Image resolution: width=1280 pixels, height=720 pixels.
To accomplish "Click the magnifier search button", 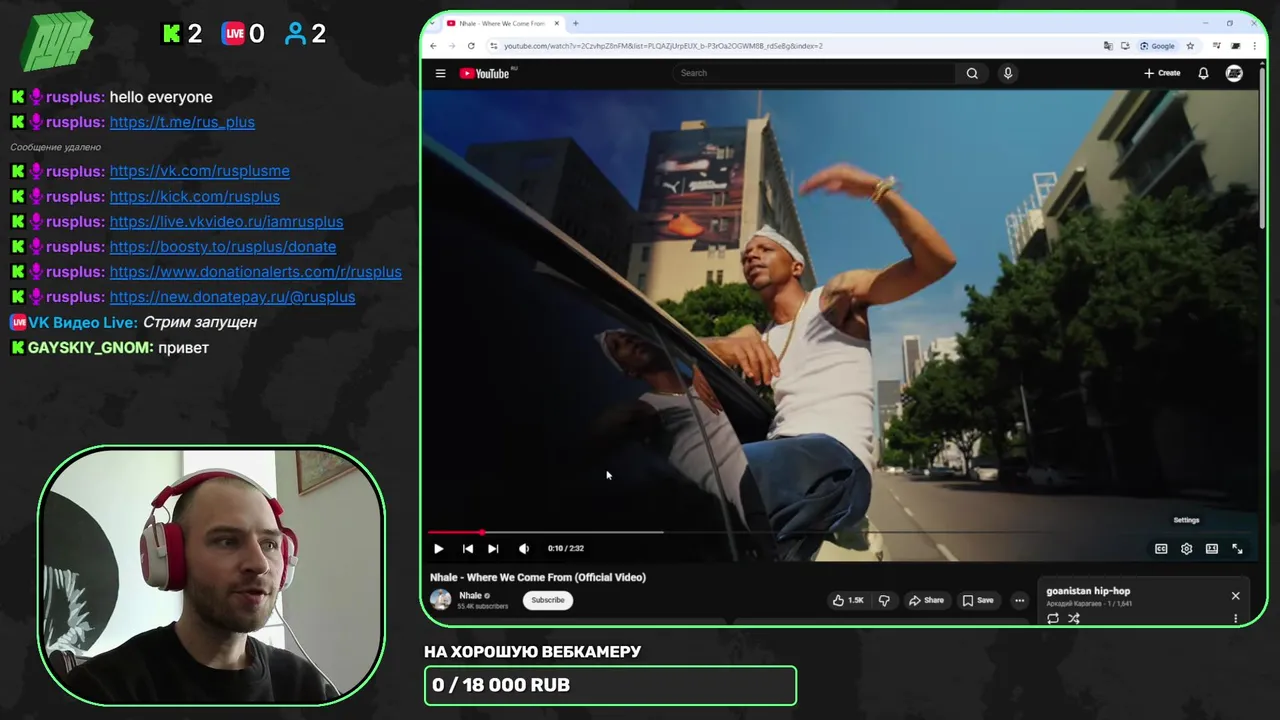I will pos(972,73).
